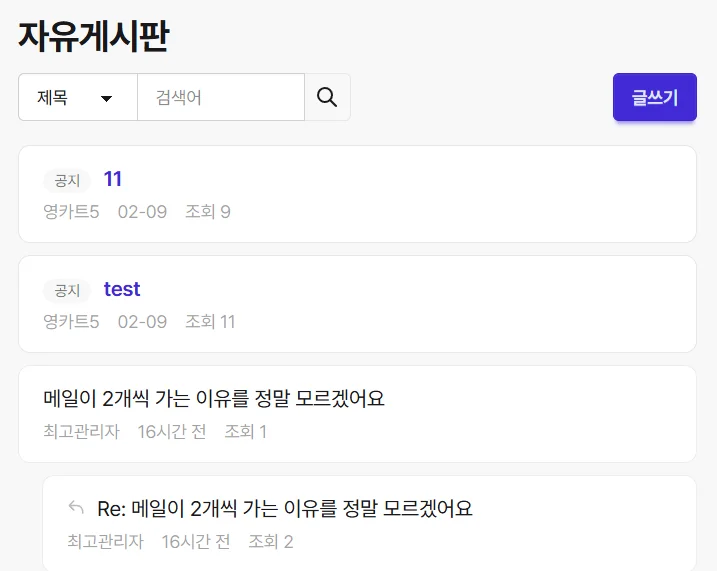Viewport: 717px width, 571px height.
Task: Click the 조회 9 view count
Action: [x=208, y=212]
